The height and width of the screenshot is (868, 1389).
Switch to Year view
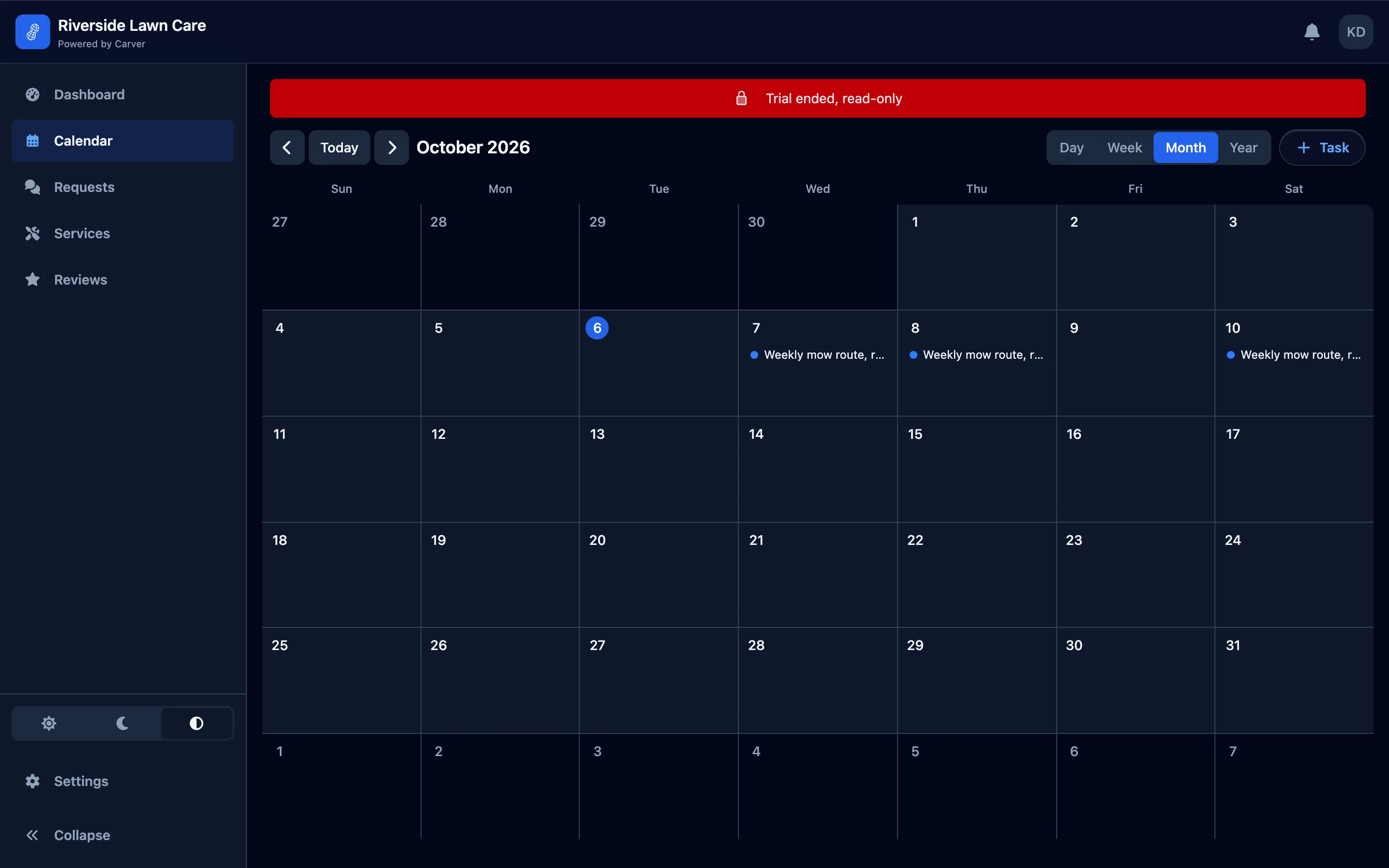pyautogui.click(x=1243, y=148)
